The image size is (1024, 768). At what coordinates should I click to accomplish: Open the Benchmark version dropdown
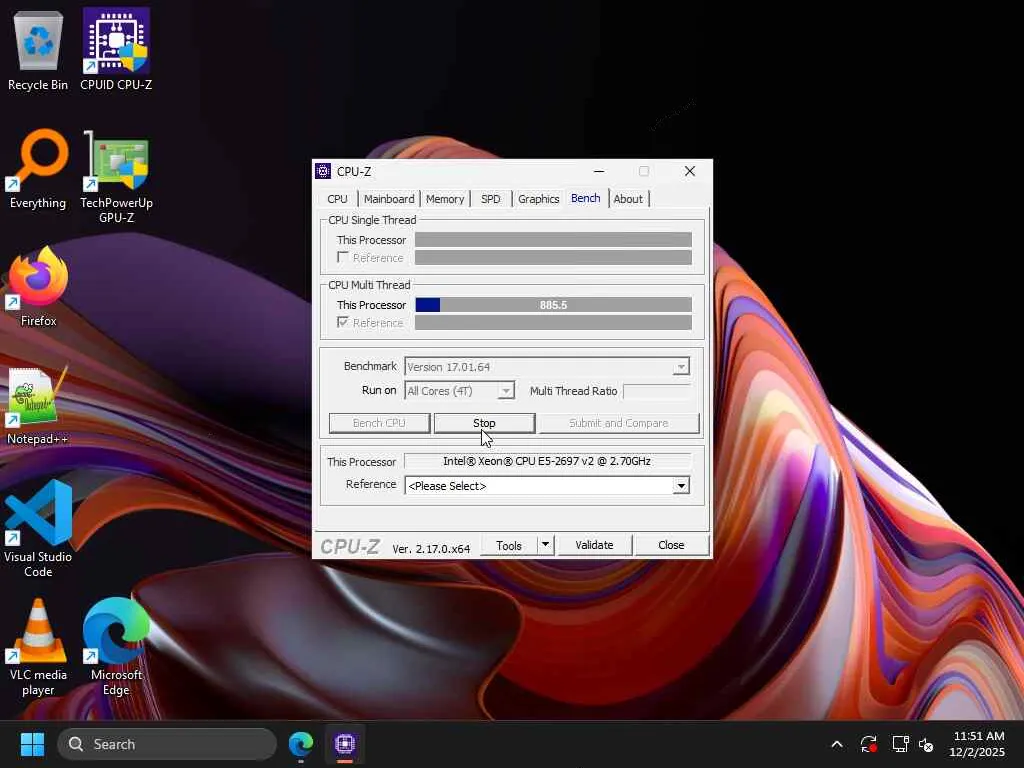coord(680,367)
